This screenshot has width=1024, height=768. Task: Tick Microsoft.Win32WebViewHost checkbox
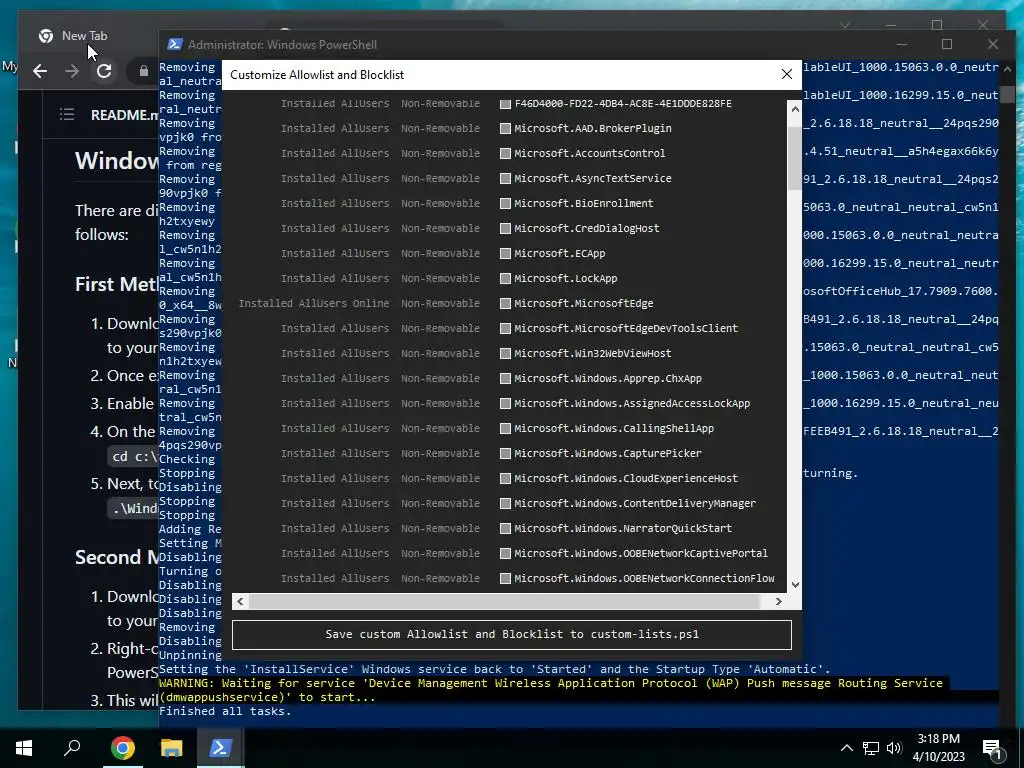(x=505, y=353)
